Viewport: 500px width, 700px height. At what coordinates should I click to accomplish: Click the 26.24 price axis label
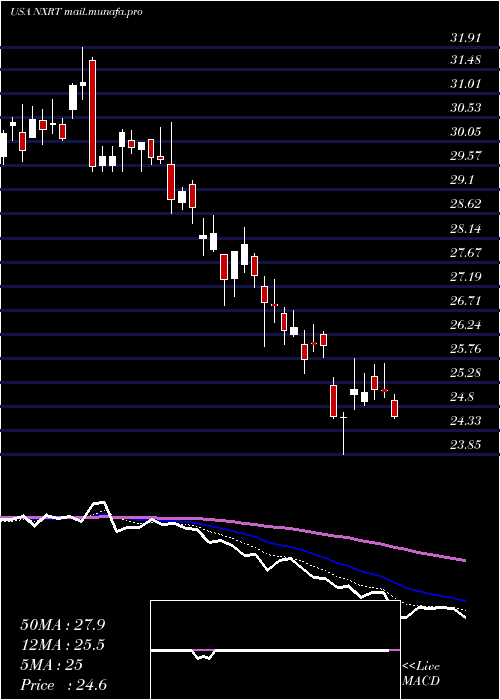(466, 325)
